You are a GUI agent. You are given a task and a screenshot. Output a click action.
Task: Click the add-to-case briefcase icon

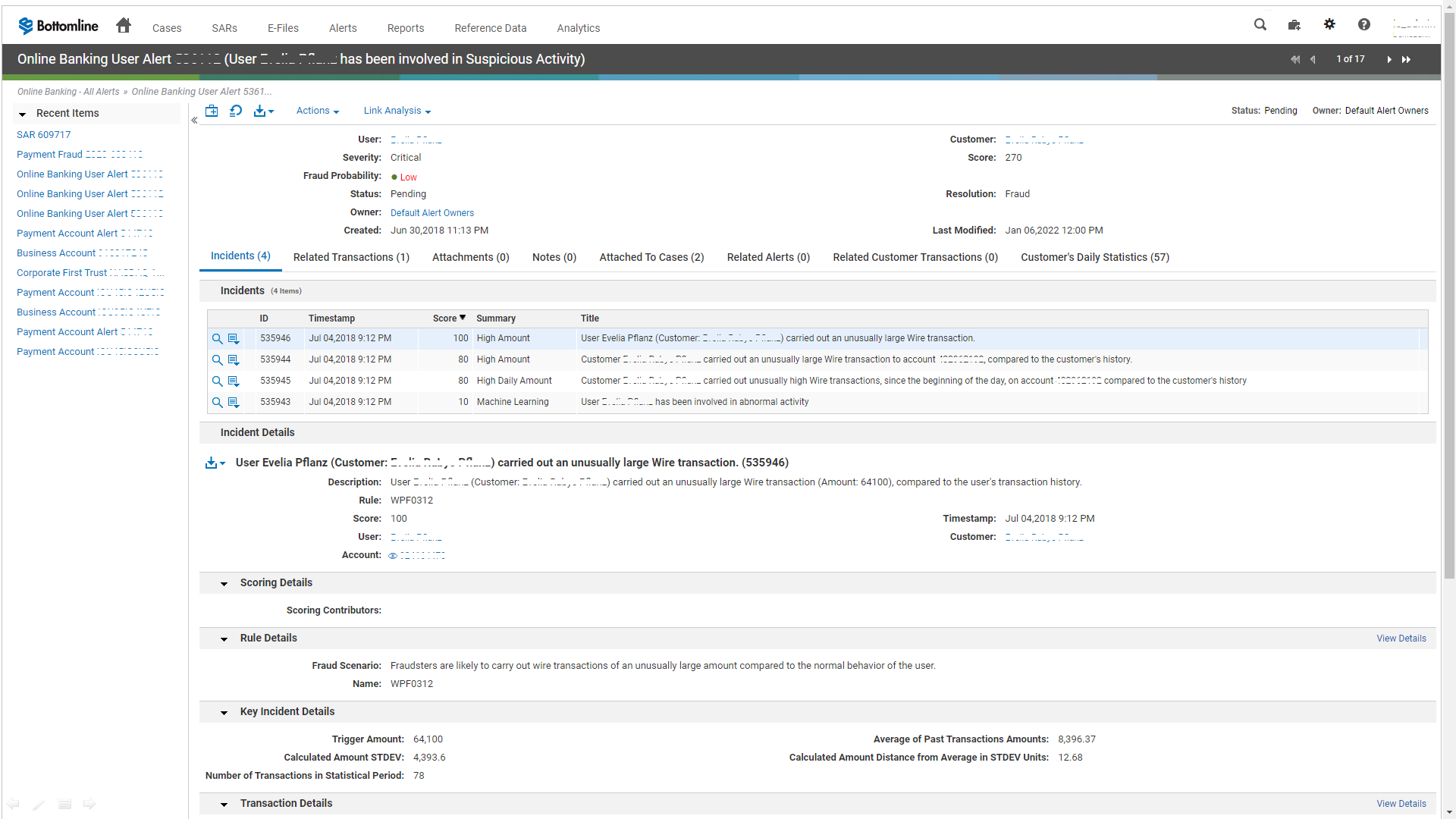[212, 111]
